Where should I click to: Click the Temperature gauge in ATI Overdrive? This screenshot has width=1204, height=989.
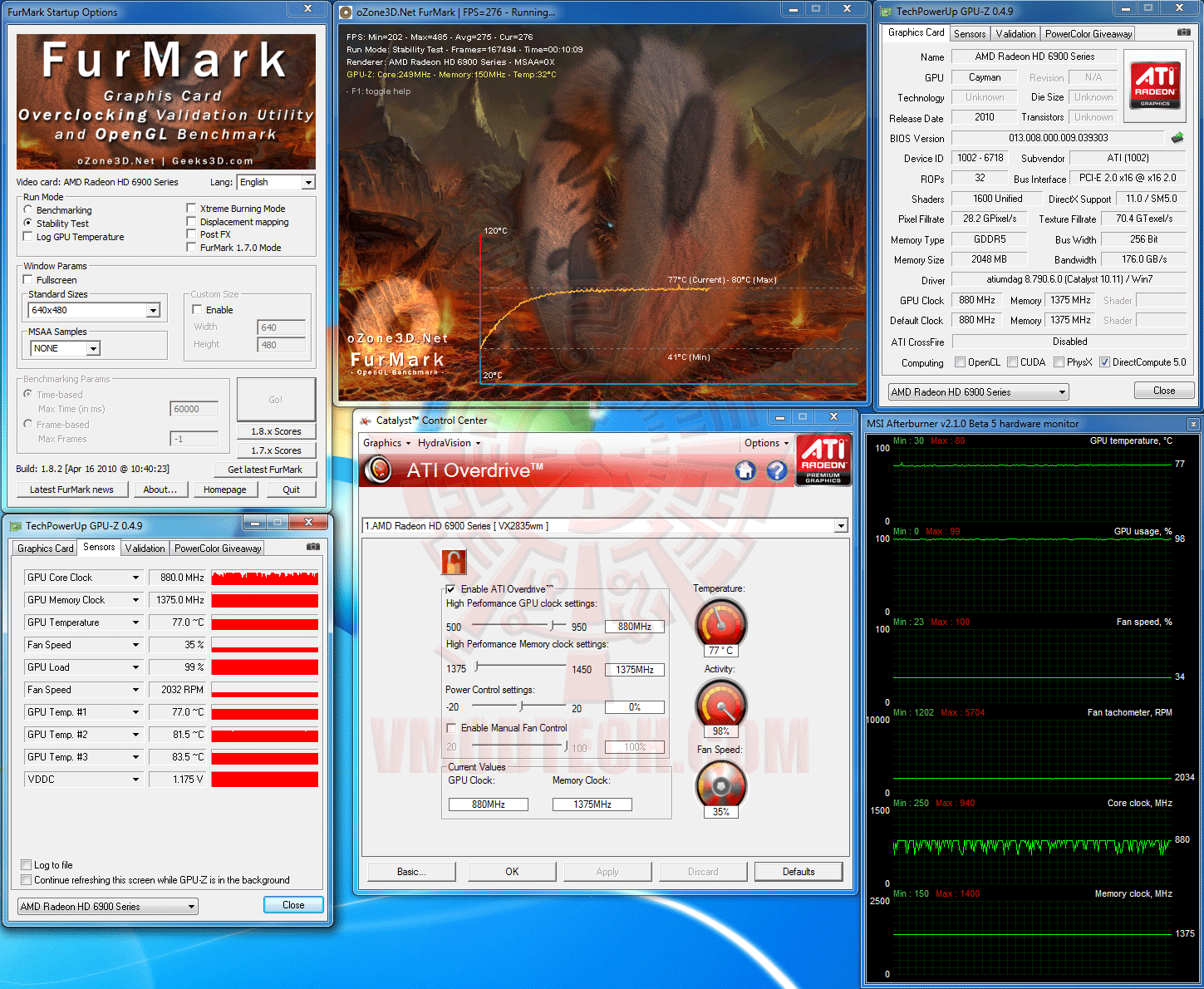pyautogui.click(x=721, y=623)
